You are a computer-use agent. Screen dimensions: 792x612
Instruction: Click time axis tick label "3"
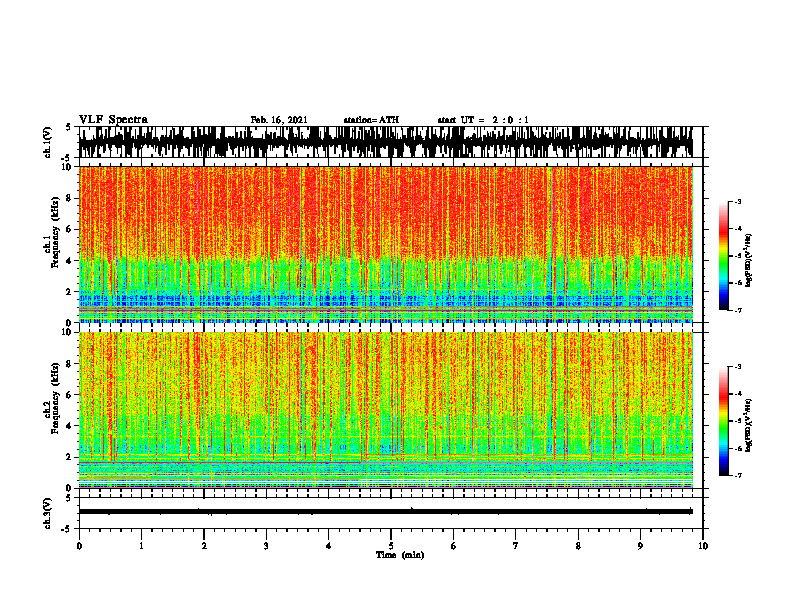tap(266, 546)
